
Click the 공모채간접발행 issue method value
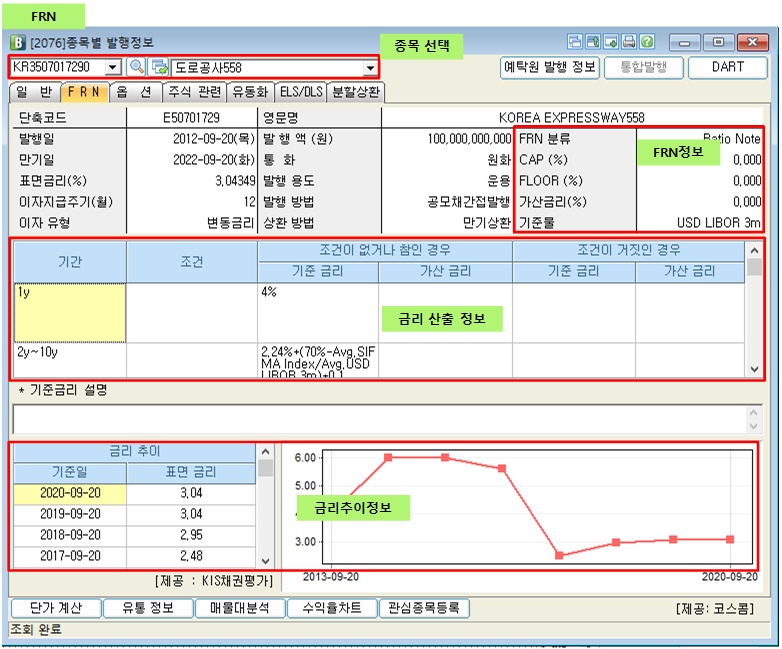click(468, 202)
